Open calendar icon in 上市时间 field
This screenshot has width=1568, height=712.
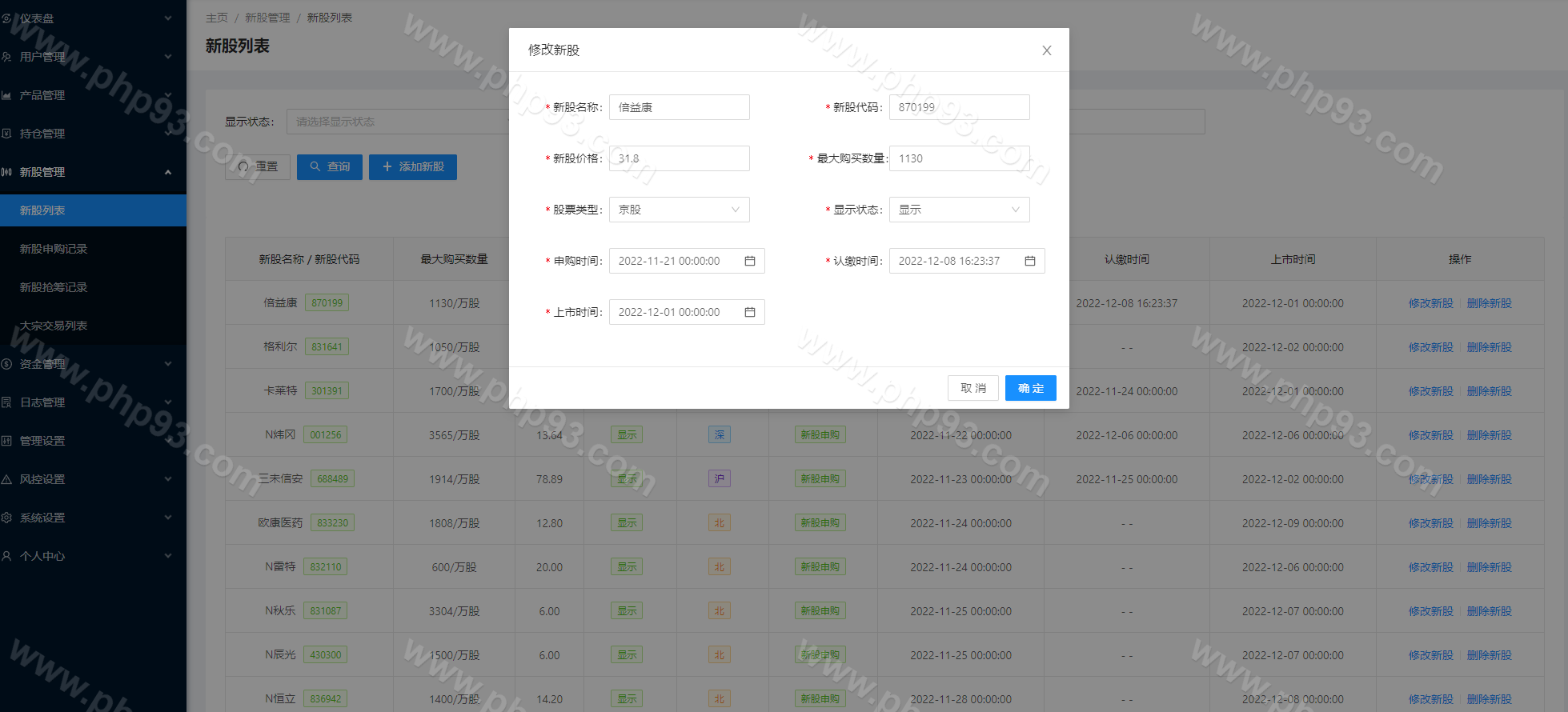(750, 312)
